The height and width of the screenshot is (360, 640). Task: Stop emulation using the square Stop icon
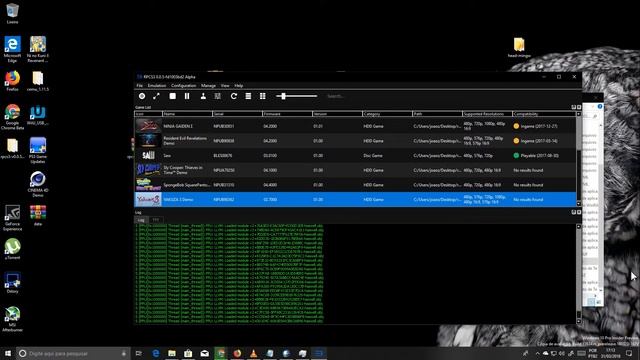point(173,96)
